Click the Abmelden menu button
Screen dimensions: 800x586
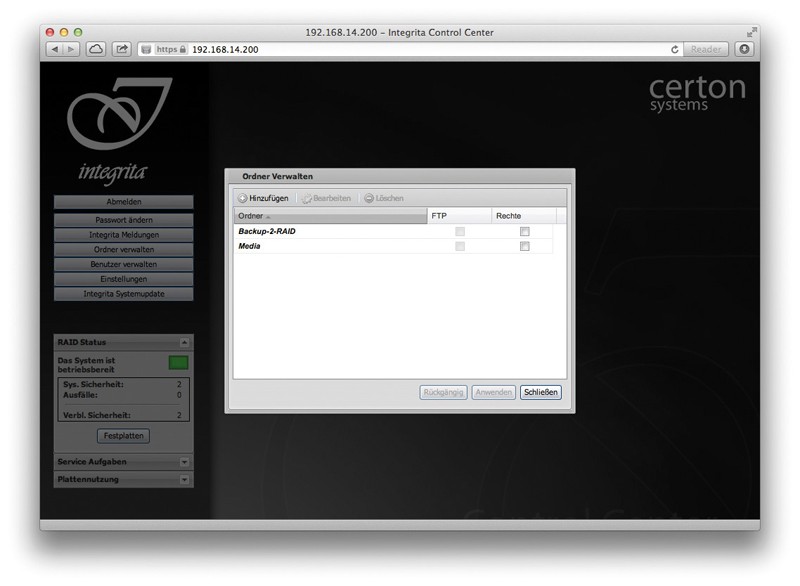123,202
